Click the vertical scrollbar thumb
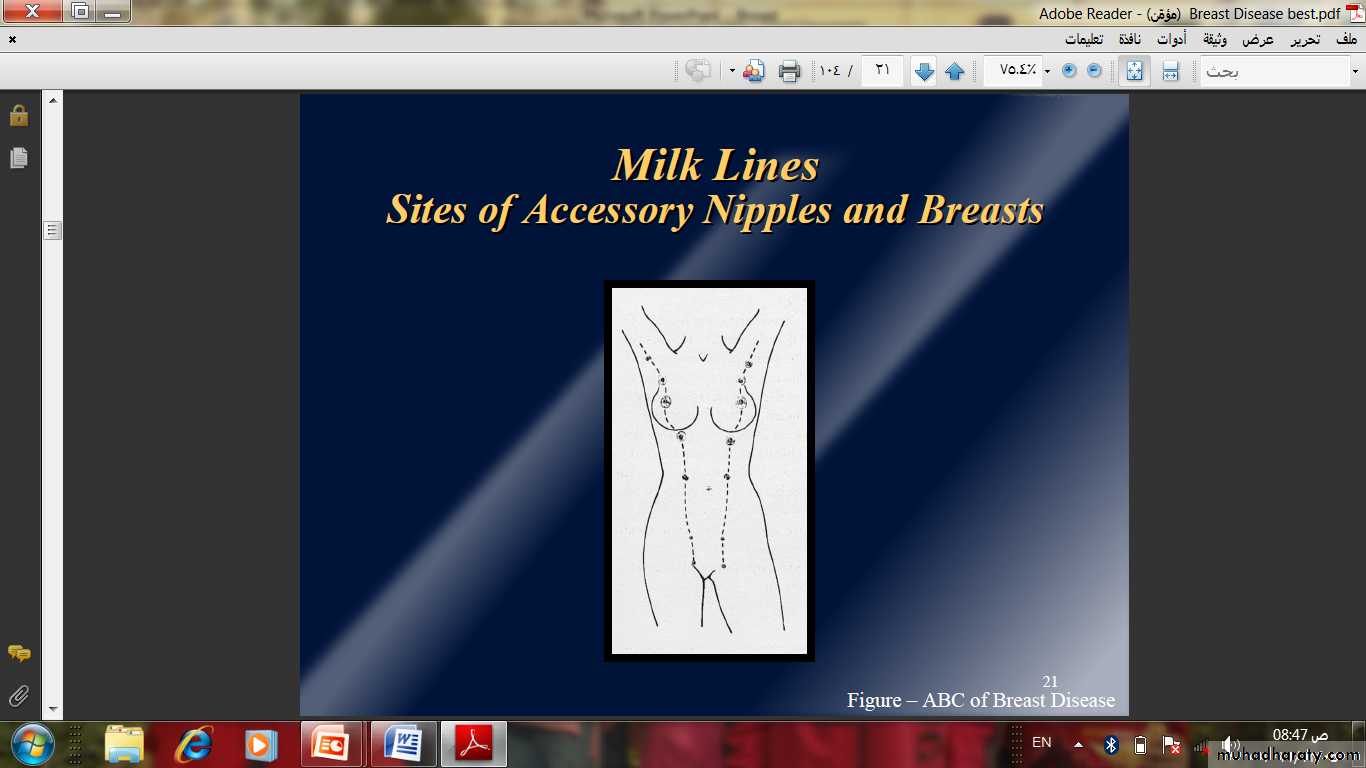Image resolution: width=1366 pixels, height=768 pixels. [x=53, y=230]
